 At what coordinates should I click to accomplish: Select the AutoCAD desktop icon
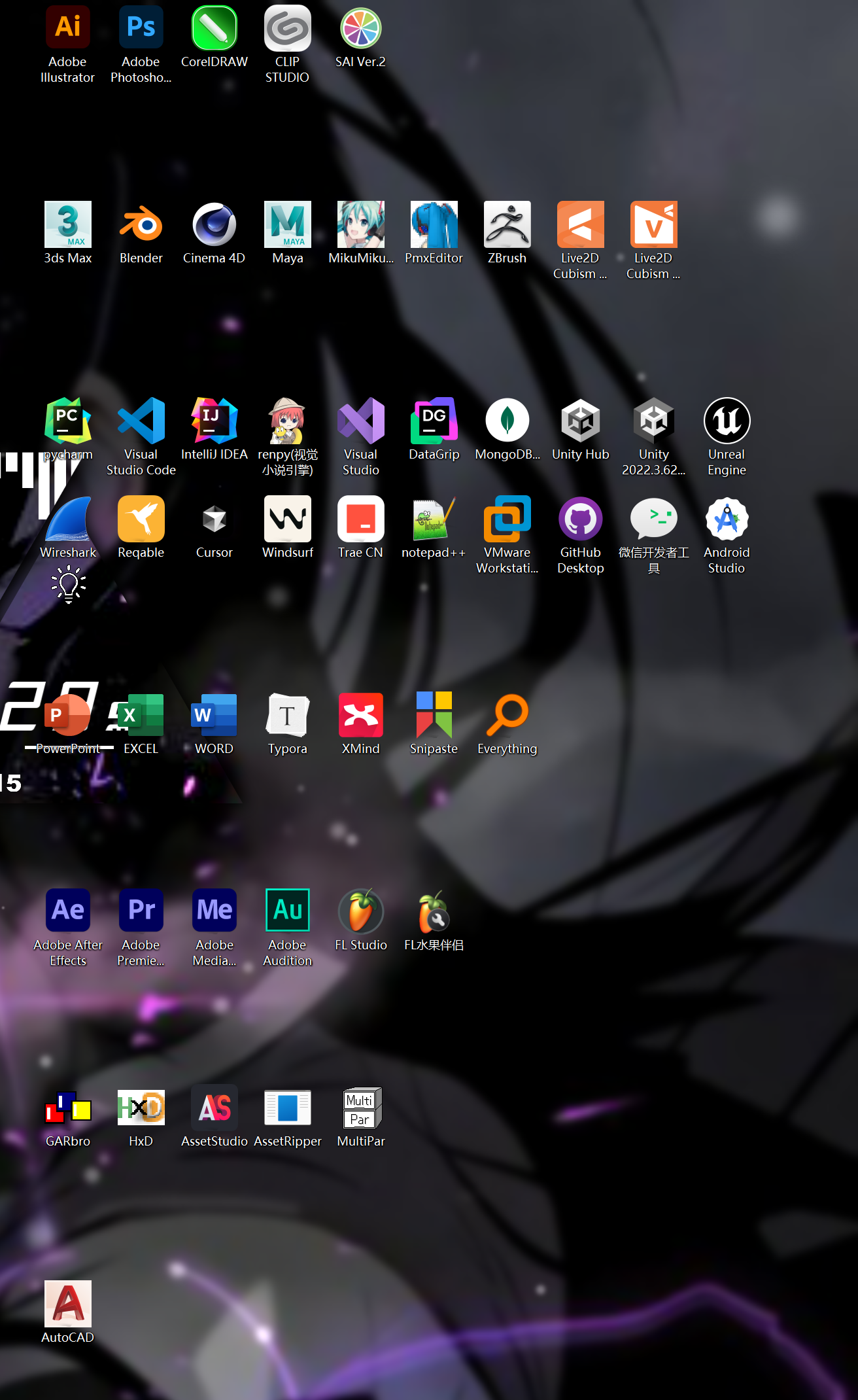point(68,1304)
